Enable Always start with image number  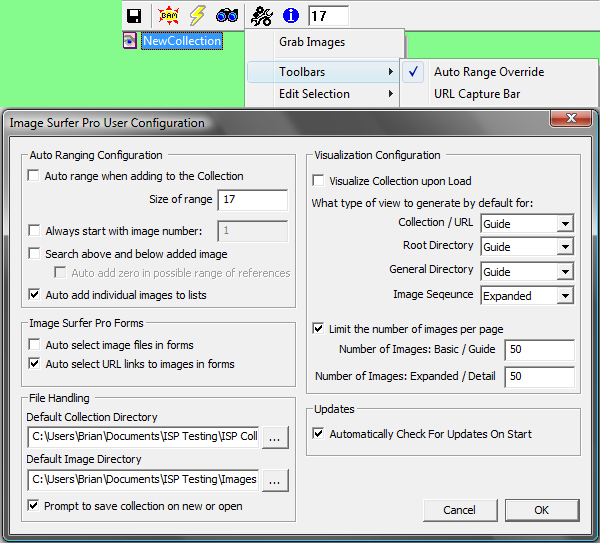34,231
